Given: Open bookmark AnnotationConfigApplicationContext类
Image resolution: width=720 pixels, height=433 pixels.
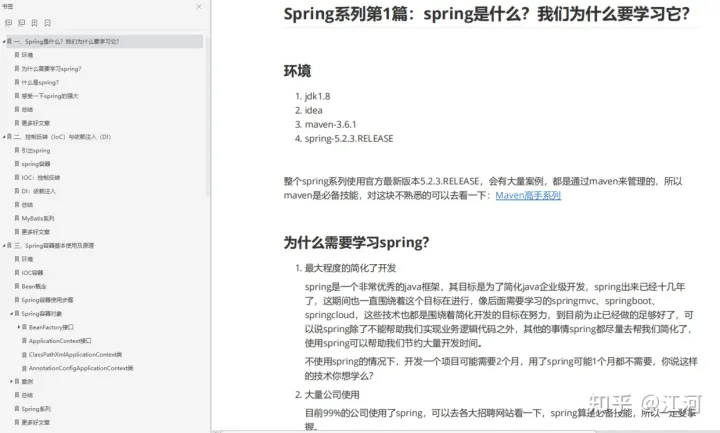Looking at the screenshot, I should click(x=81, y=368).
